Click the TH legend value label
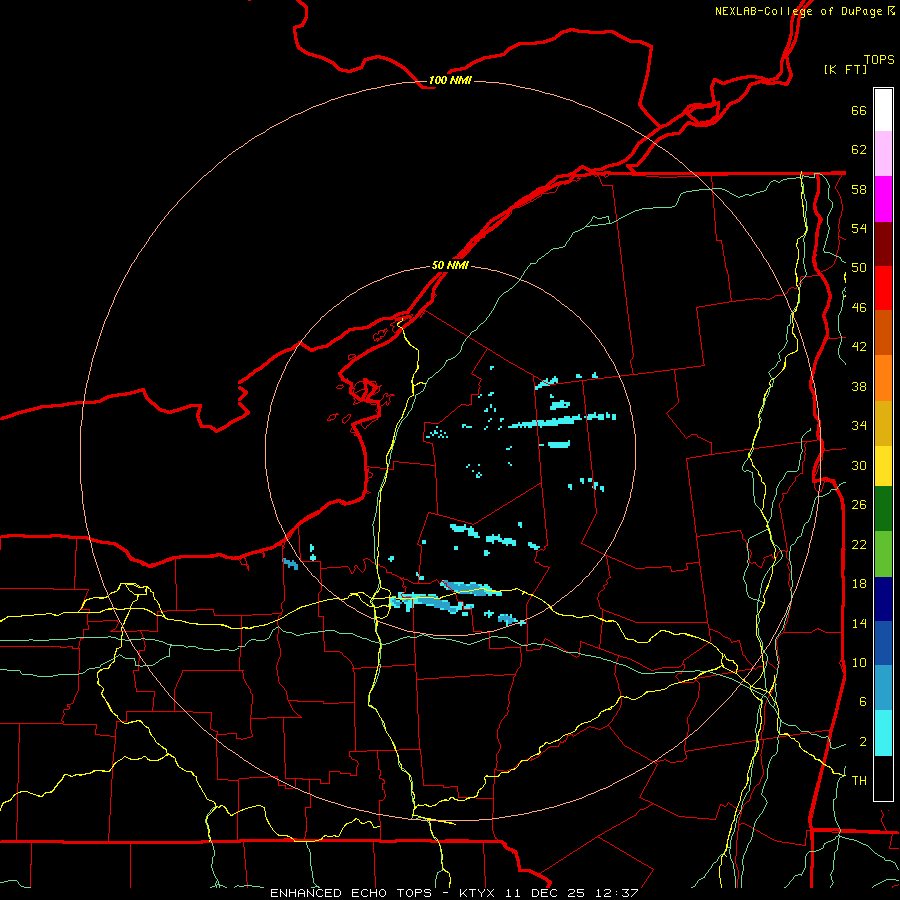The width and height of the screenshot is (900, 900). click(859, 780)
